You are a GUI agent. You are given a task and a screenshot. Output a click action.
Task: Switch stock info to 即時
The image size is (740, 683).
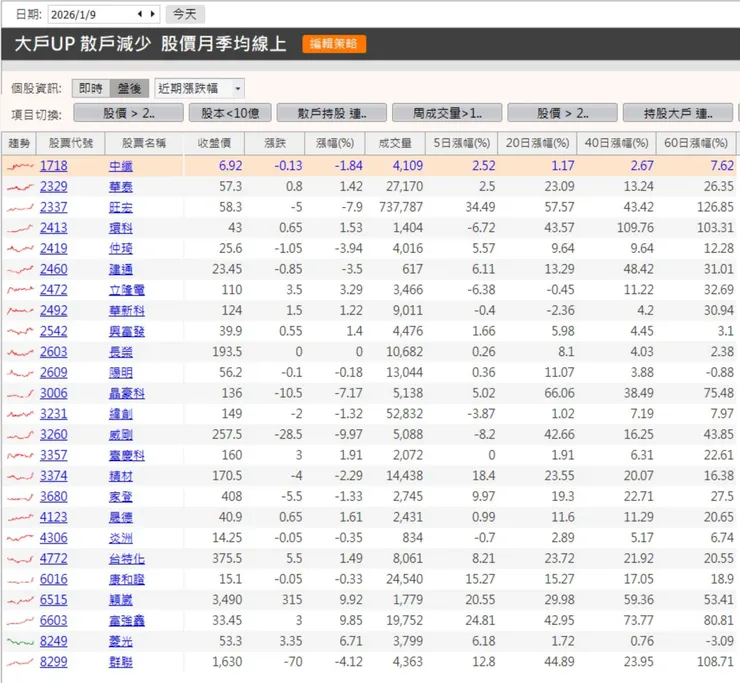point(91,88)
